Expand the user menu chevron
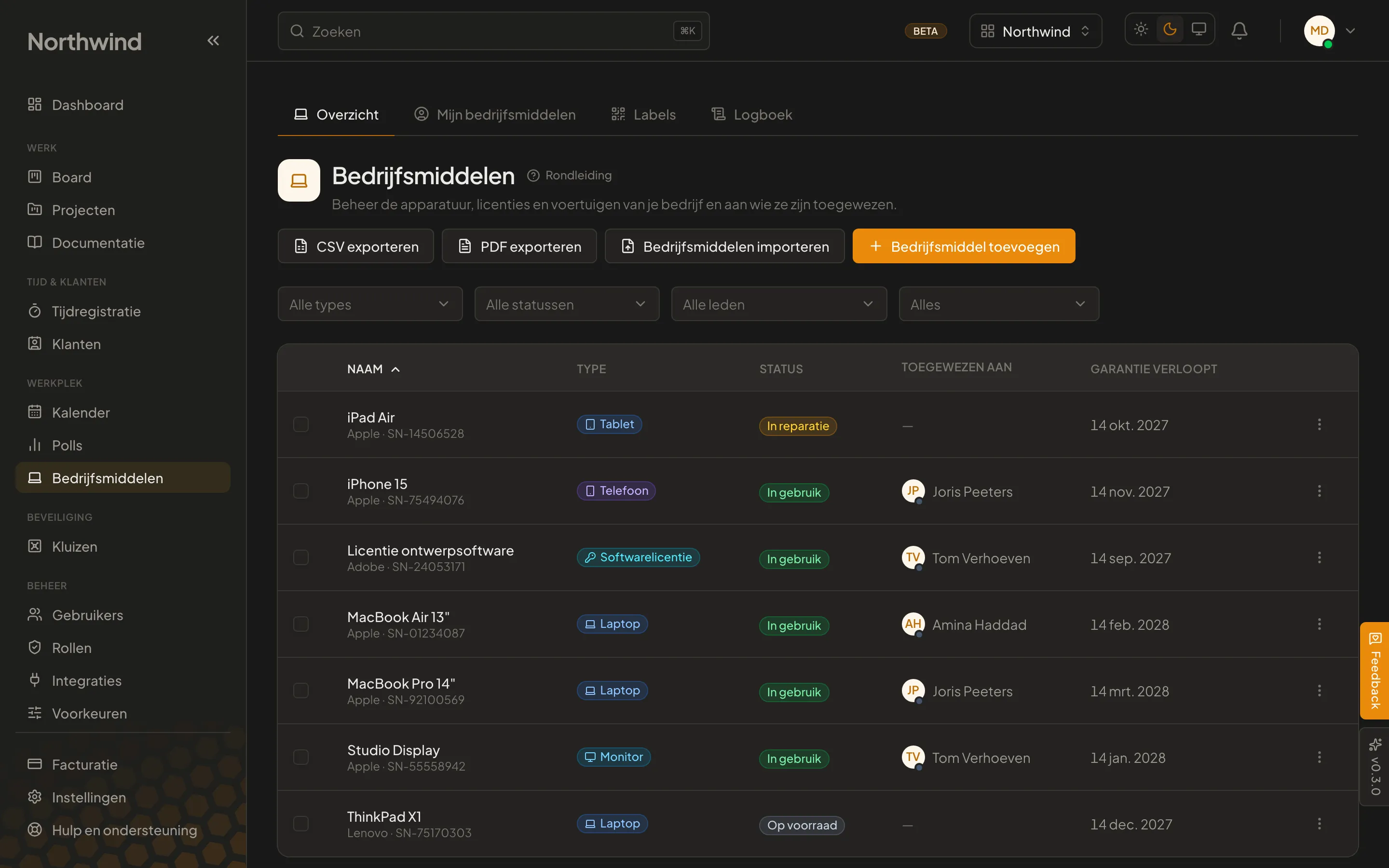Screen dimensions: 1389x868 (x=1350, y=31)
